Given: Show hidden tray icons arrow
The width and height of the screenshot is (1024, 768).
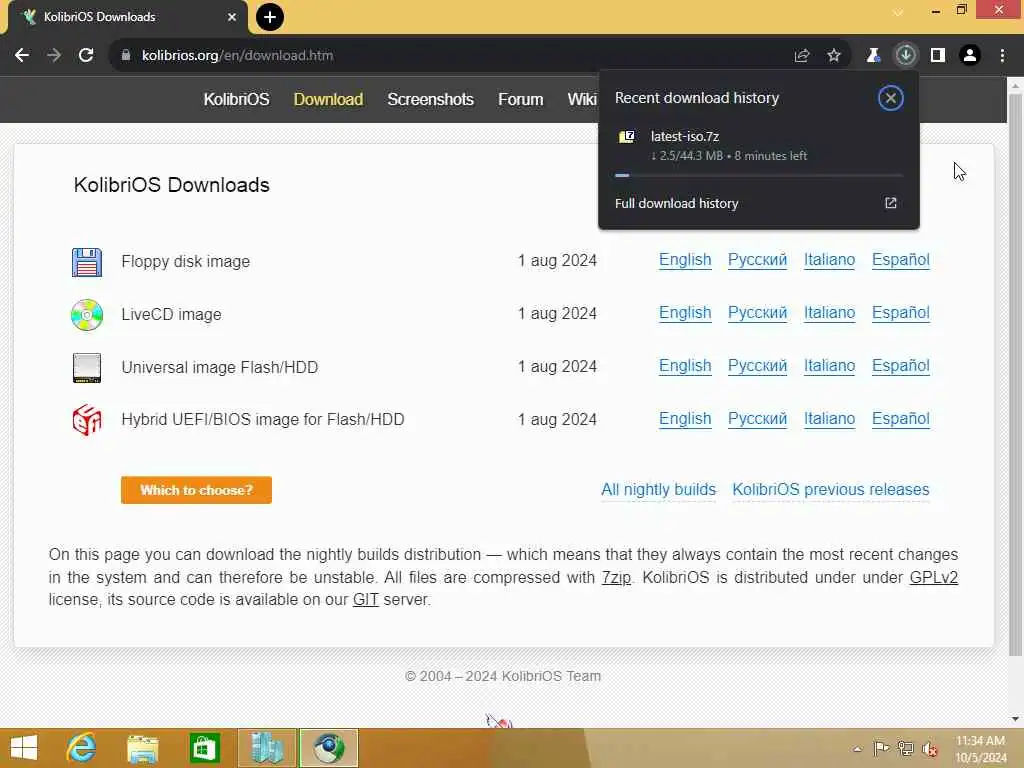Looking at the screenshot, I should tap(857, 748).
